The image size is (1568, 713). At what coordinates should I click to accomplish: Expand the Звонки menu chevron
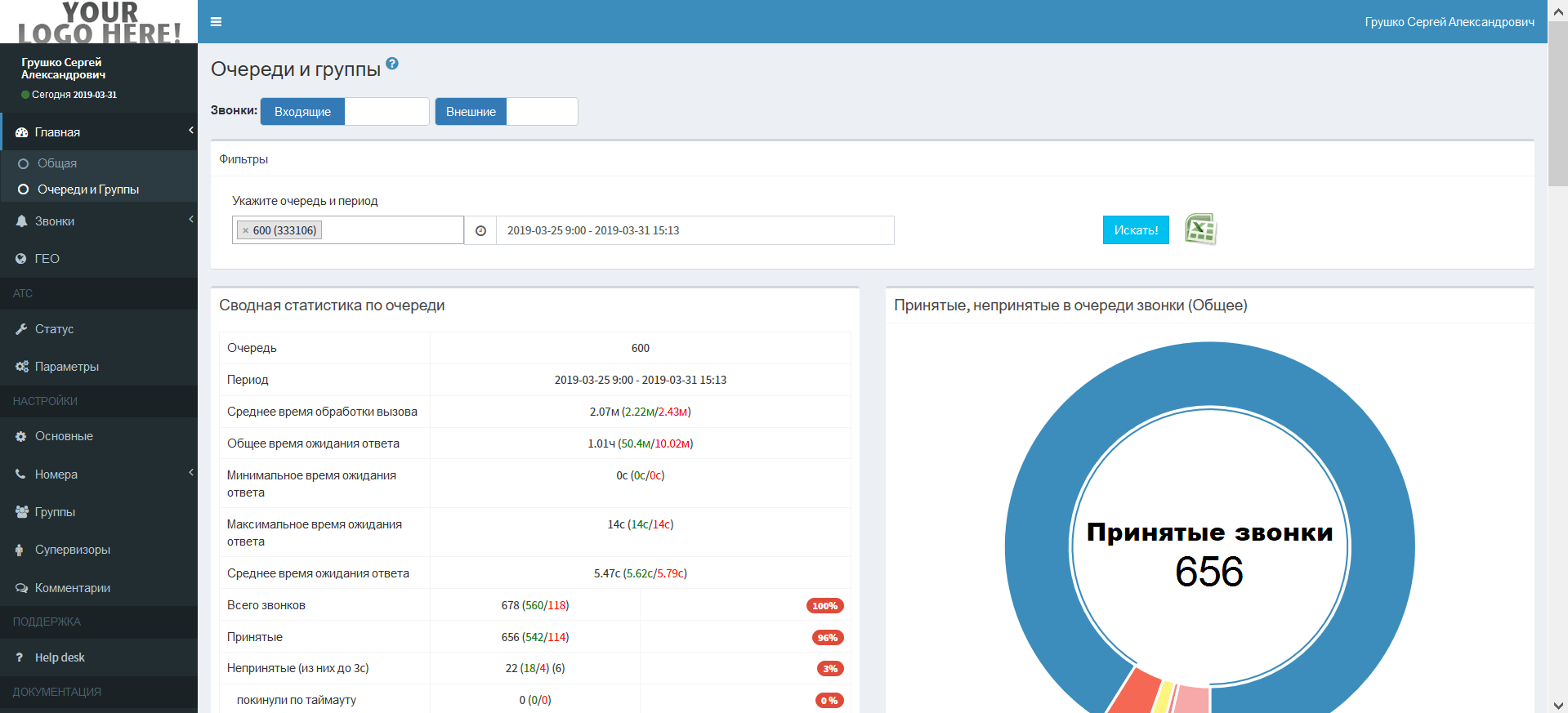coord(191,219)
